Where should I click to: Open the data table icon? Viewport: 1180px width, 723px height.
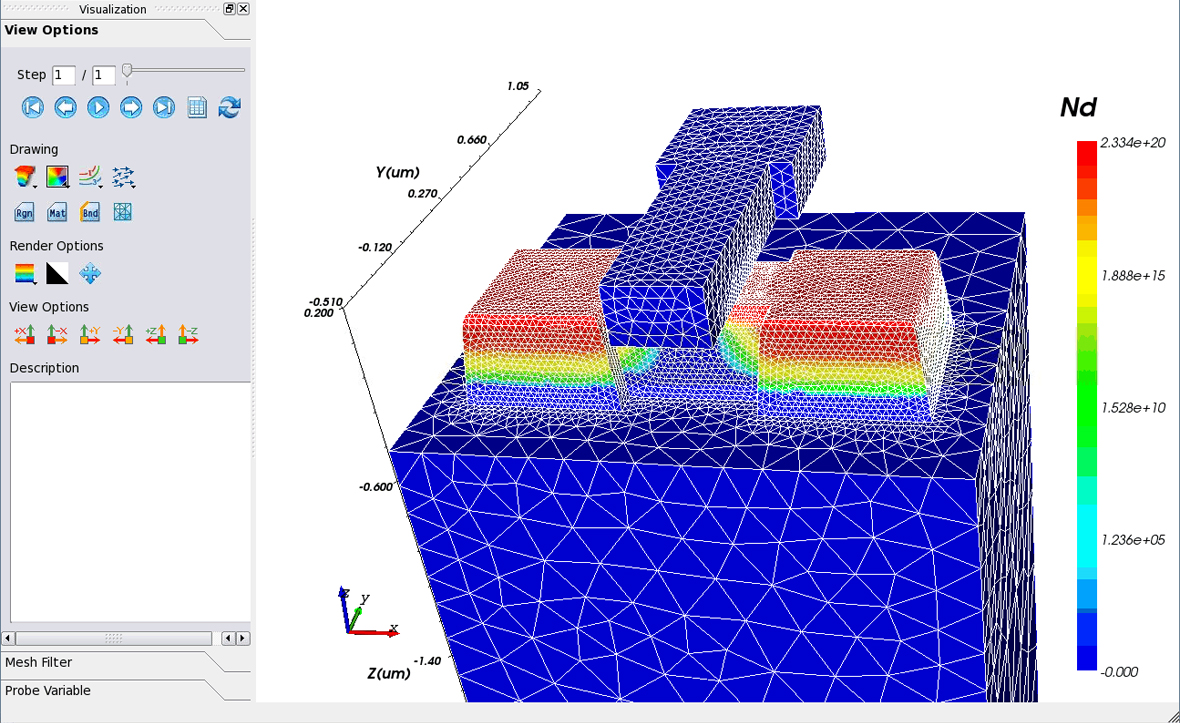pyautogui.click(x=197, y=107)
